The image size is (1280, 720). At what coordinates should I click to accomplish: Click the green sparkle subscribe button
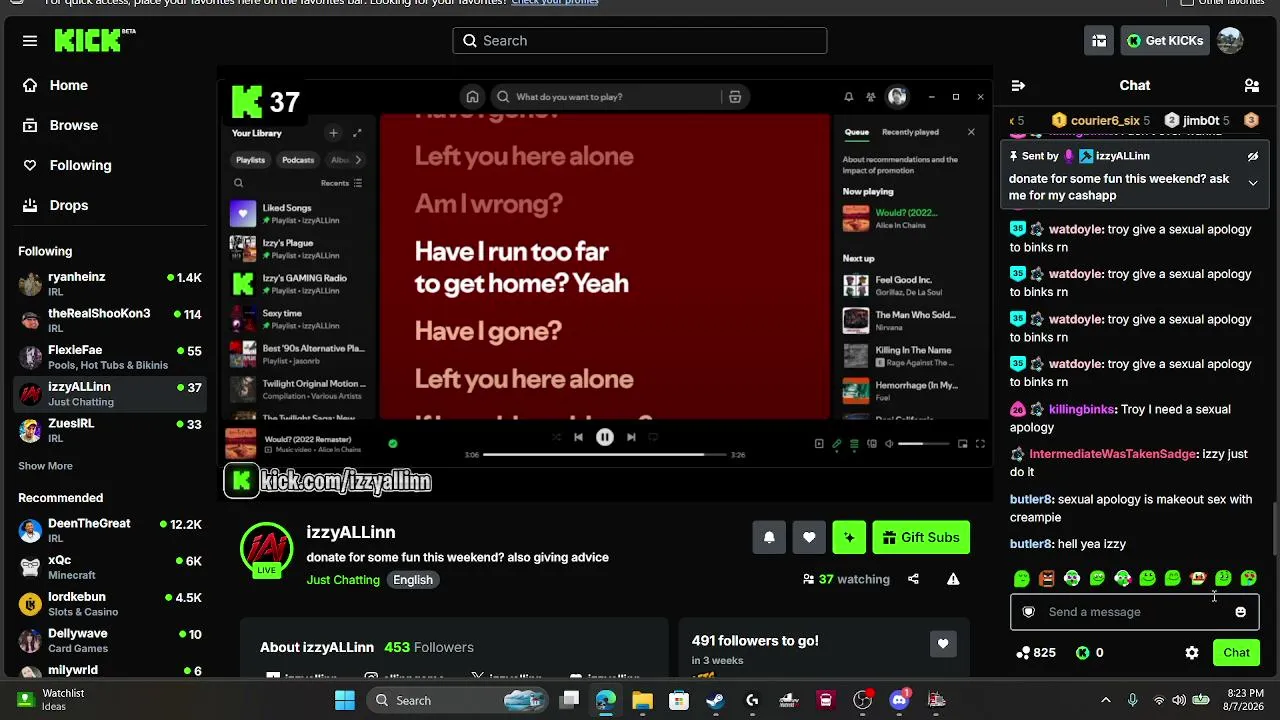[x=849, y=537]
